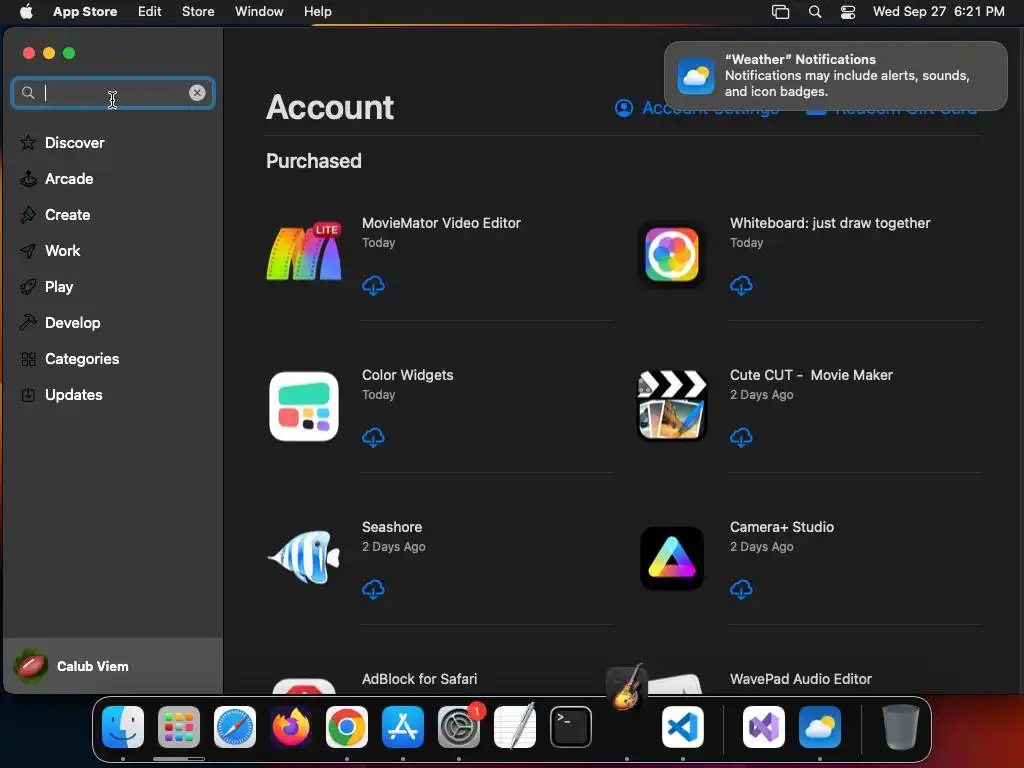Clear the search field with X button
This screenshot has height=768, width=1024.
coord(197,93)
